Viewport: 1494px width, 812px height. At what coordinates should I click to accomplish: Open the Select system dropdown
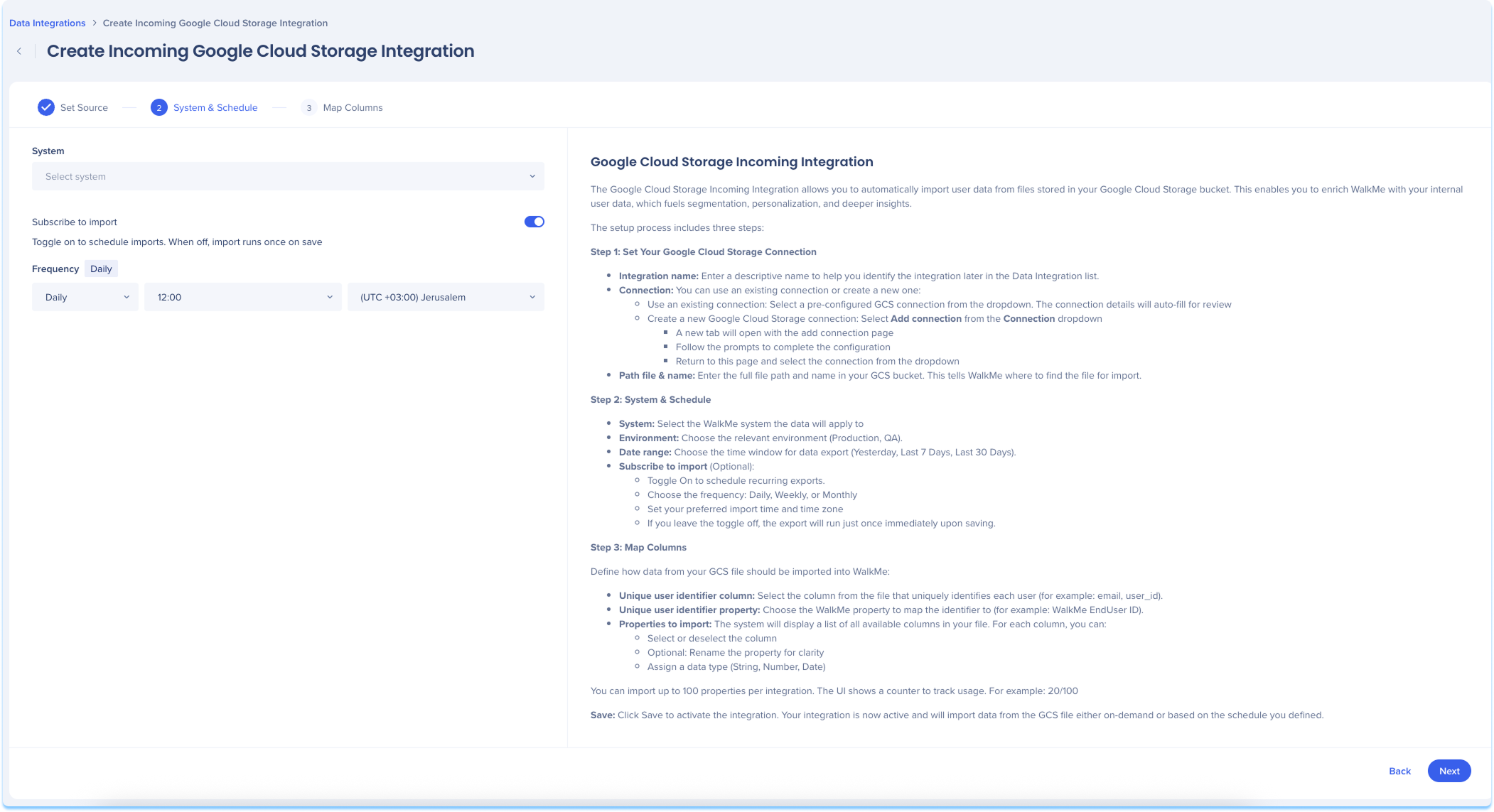pos(288,176)
